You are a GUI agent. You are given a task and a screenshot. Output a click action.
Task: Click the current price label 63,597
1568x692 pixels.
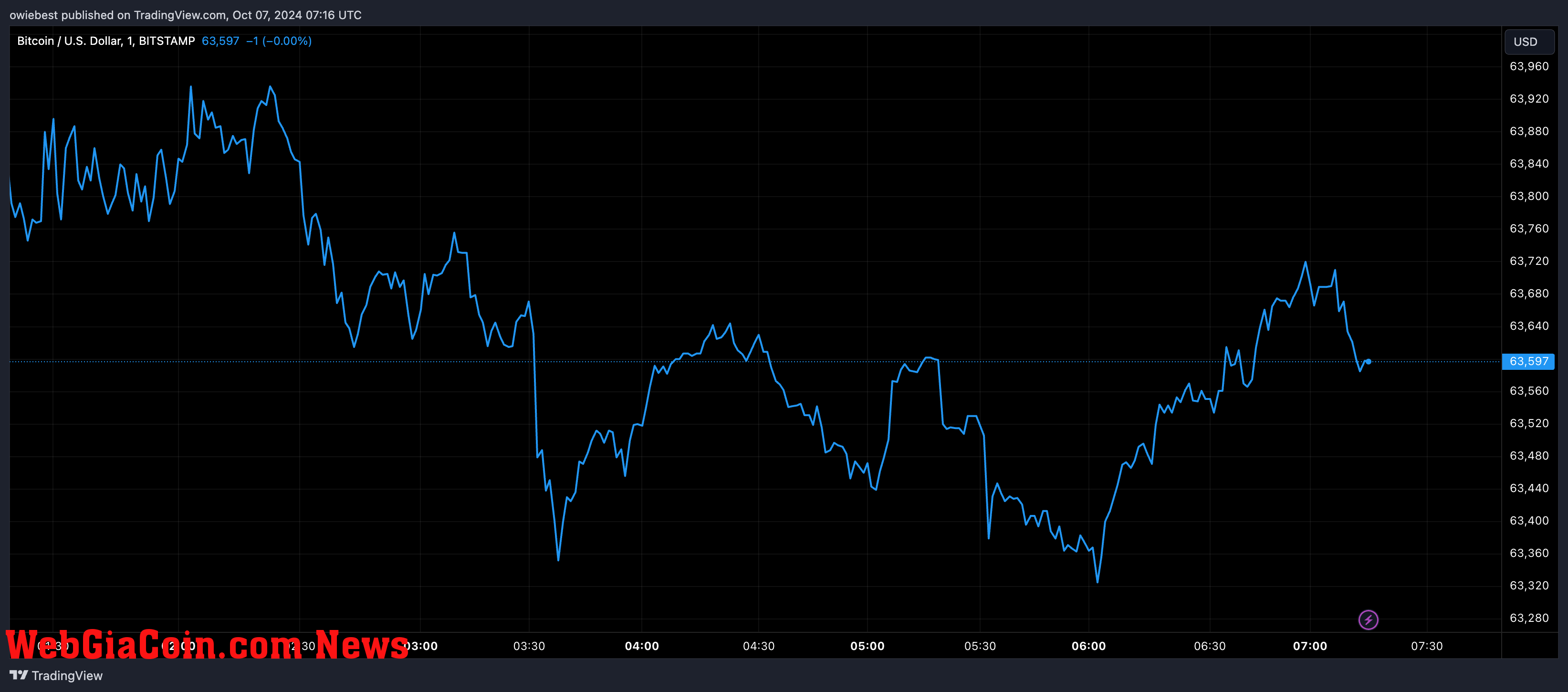1528,361
